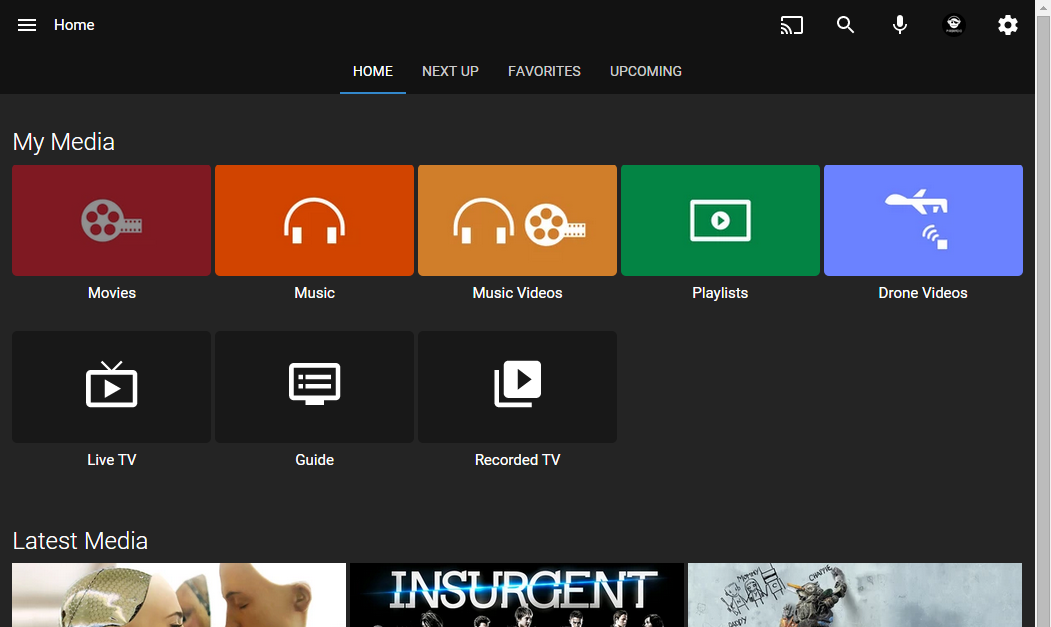Open settings via the gear icon
This screenshot has width=1051, height=627.
[x=1008, y=25]
